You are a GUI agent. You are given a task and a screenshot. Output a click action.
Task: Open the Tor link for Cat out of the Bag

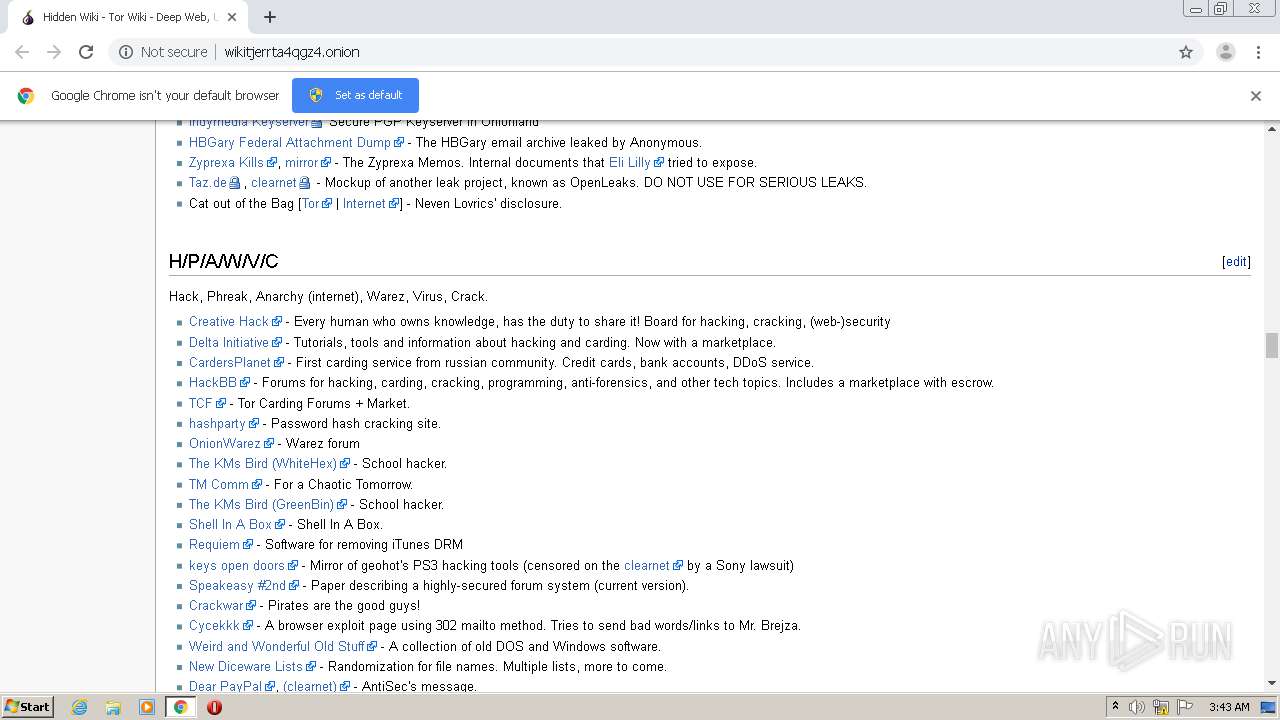[310, 203]
